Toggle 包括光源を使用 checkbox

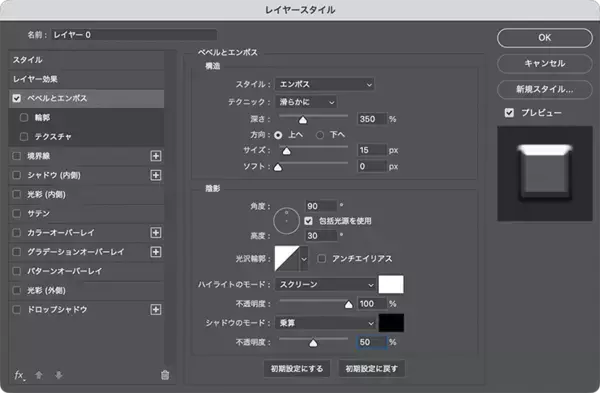pos(308,221)
